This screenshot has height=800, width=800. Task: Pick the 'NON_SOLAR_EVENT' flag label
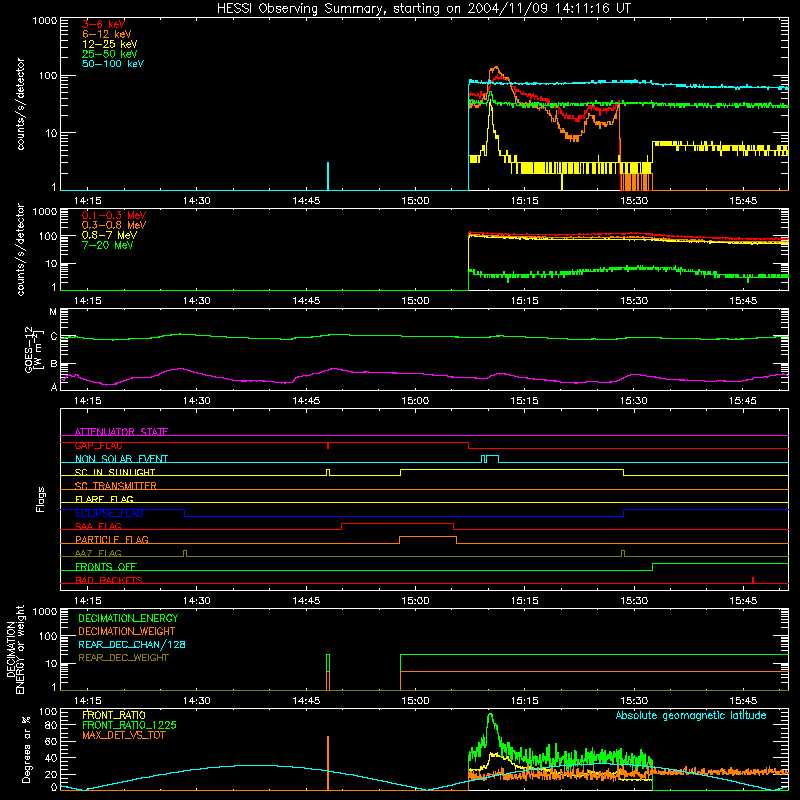(x=121, y=459)
